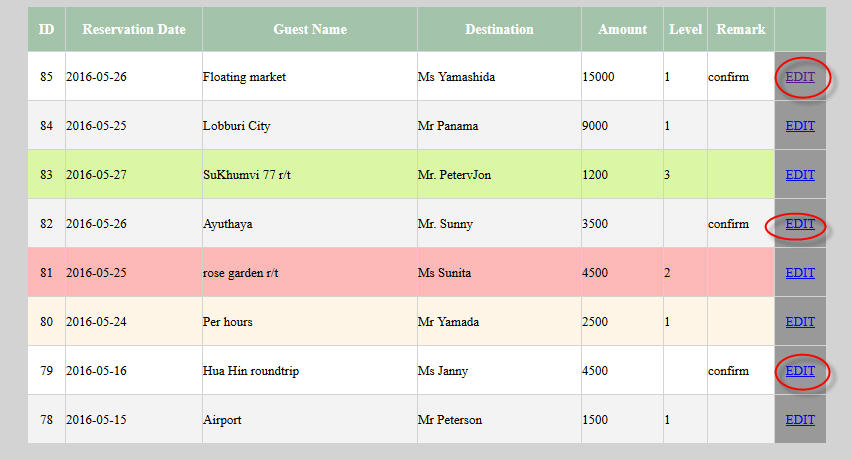852x460 pixels.
Task: Click EDIT on Hua Hin roundtrip row
Action: coord(800,371)
